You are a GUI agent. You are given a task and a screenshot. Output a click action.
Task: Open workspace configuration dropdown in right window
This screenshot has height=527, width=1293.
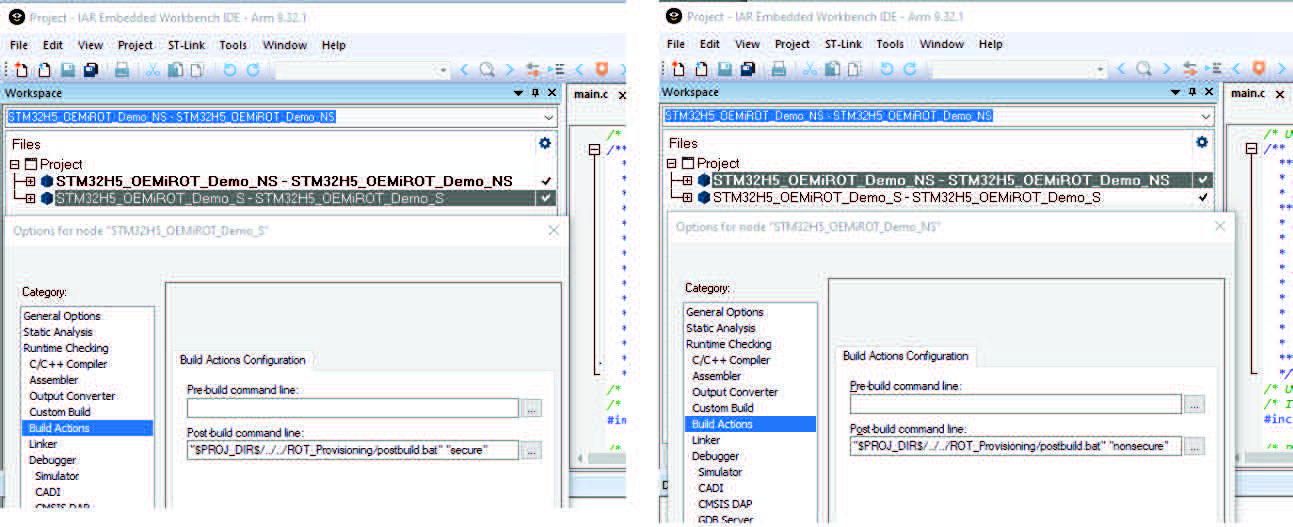point(1205,116)
